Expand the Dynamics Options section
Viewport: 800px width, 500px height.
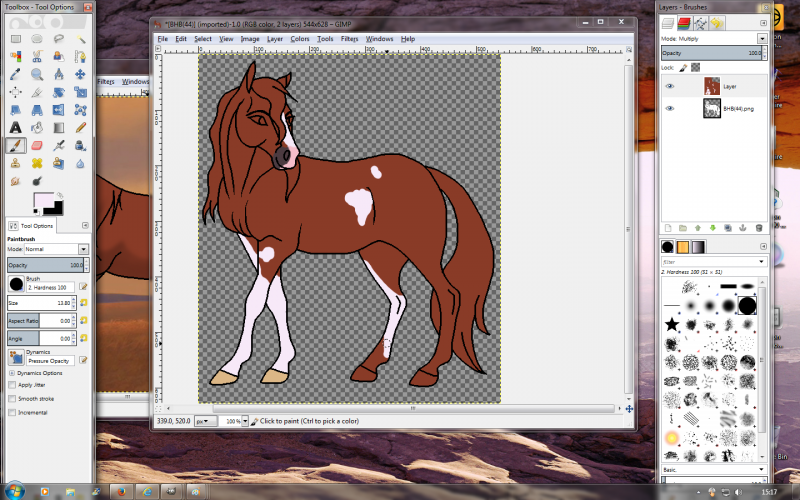(x=12, y=373)
